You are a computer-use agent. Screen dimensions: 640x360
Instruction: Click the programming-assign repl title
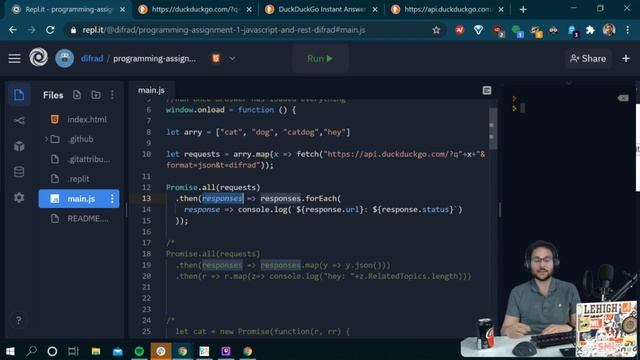coord(154,58)
